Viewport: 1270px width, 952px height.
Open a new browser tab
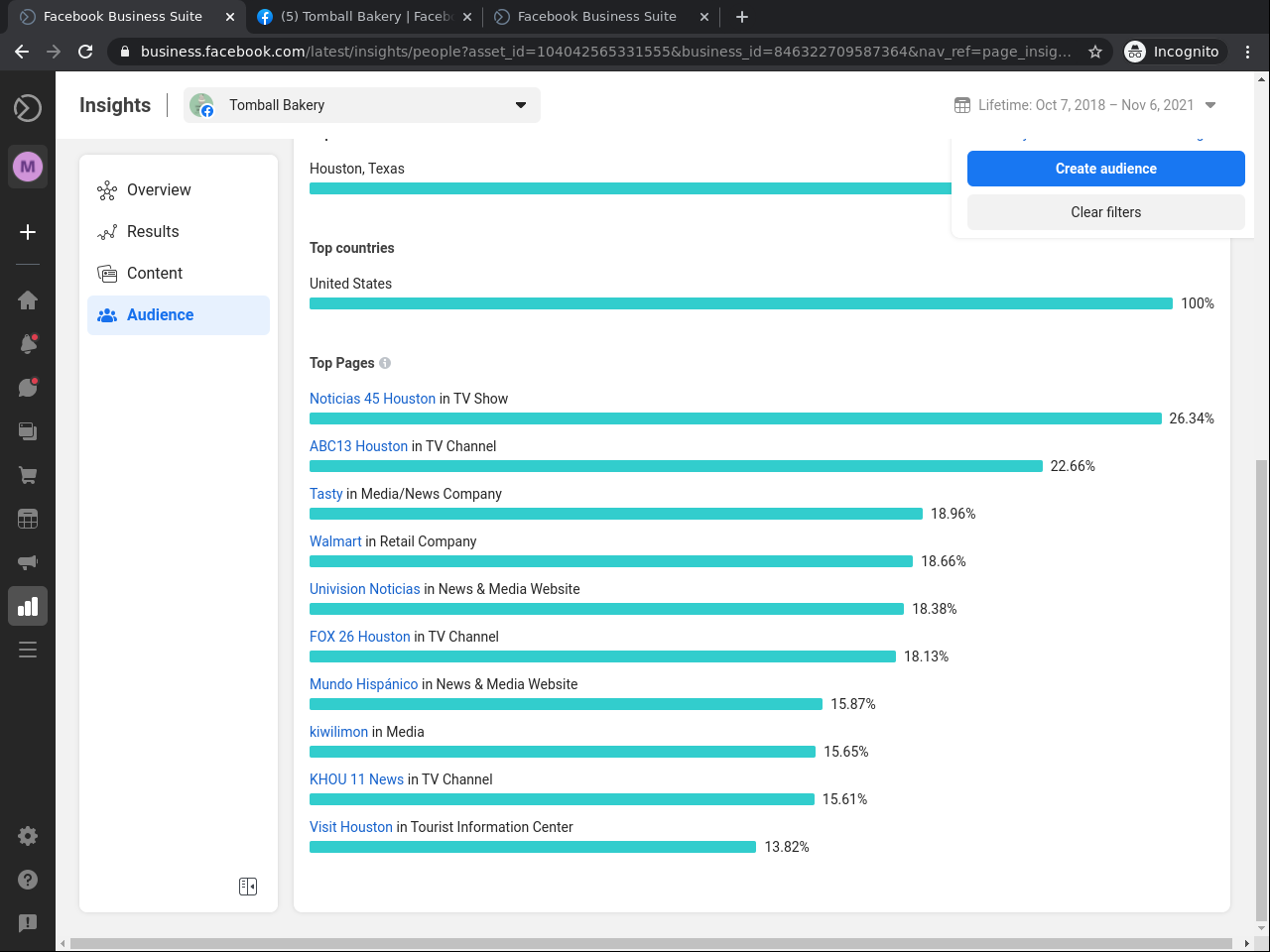[x=742, y=17]
